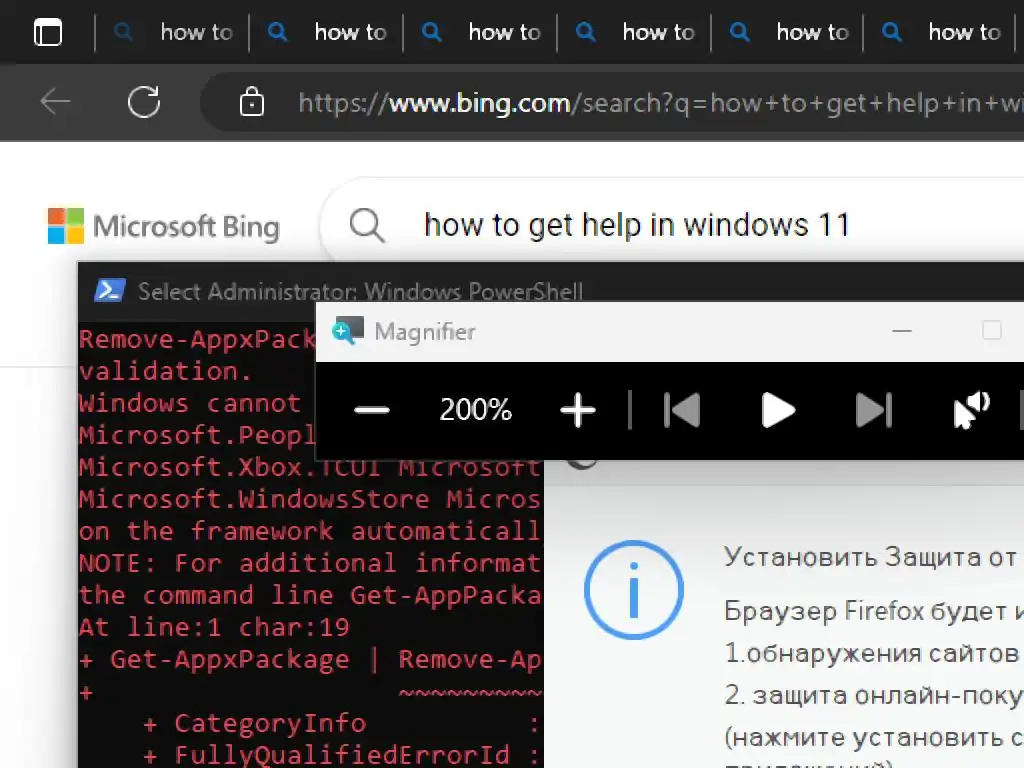Switch to the third 'how to' tab
Image resolution: width=1024 pixels, height=768 pixels.
[x=481, y=32]
